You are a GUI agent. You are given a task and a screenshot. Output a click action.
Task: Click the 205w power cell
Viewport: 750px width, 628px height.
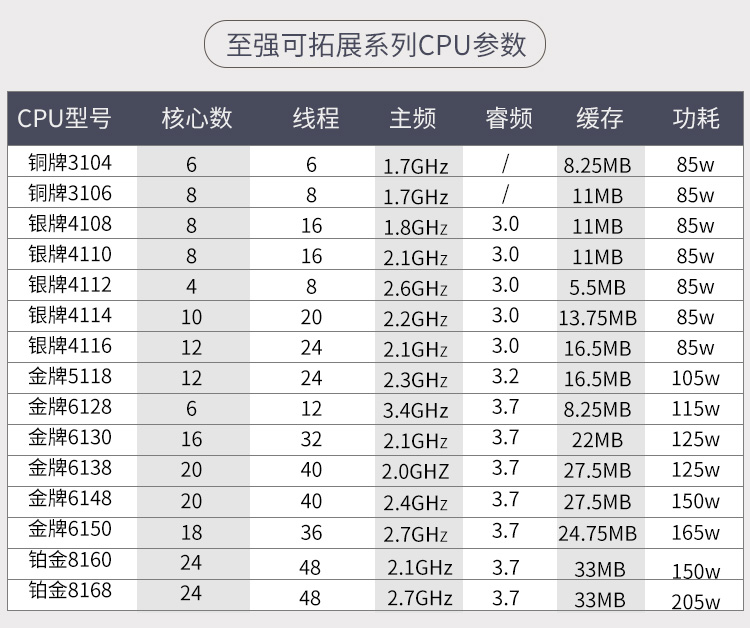pyautogui.click(x=696, y=601)
